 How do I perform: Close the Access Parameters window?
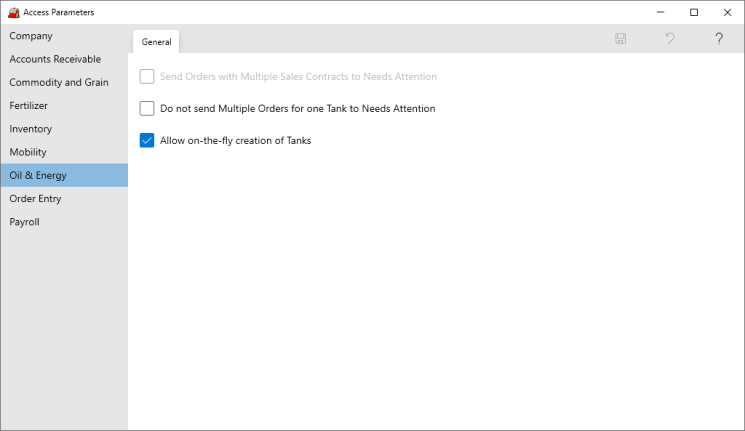727,12
